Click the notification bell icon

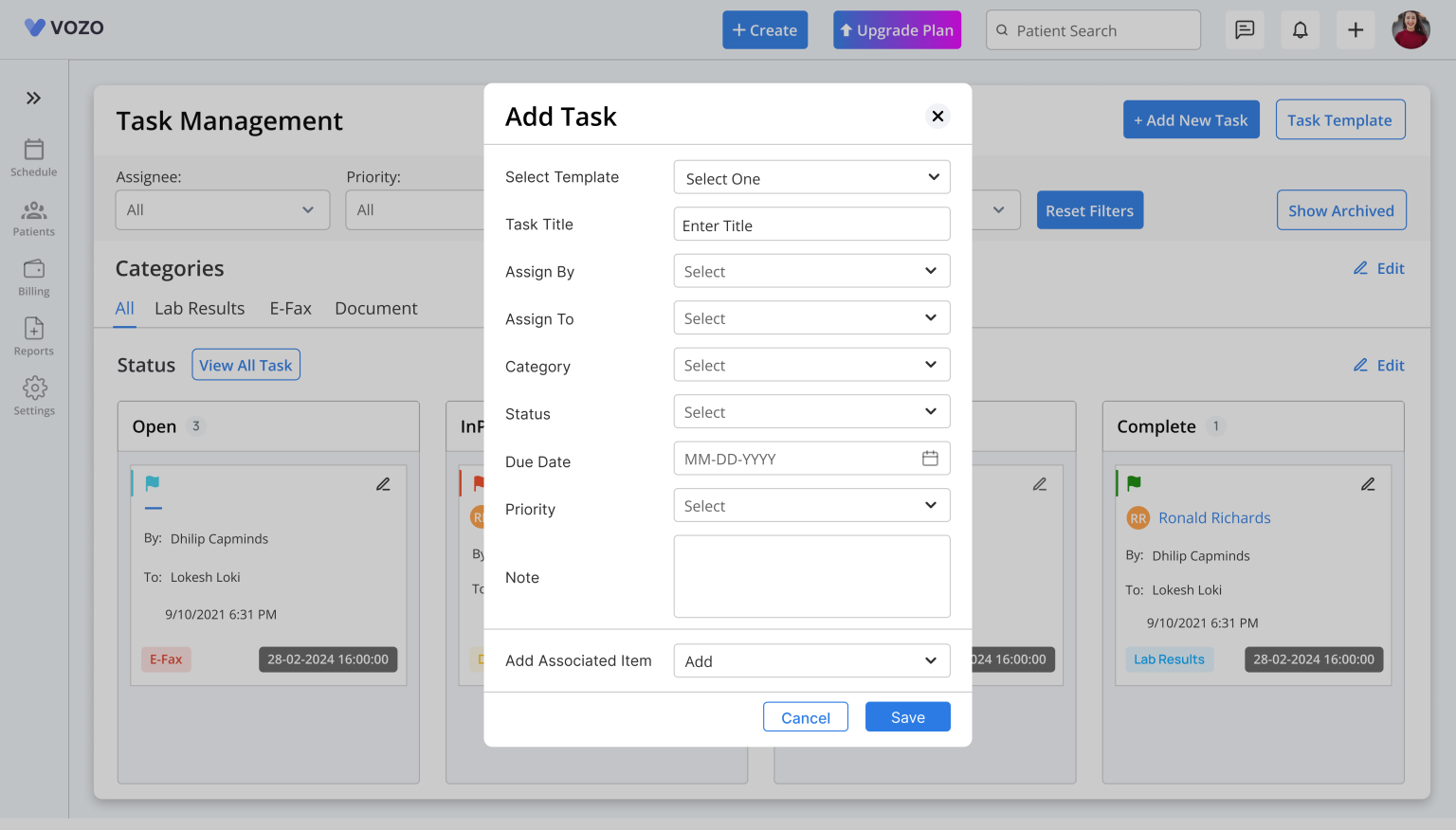click(x=1300, y=29)
